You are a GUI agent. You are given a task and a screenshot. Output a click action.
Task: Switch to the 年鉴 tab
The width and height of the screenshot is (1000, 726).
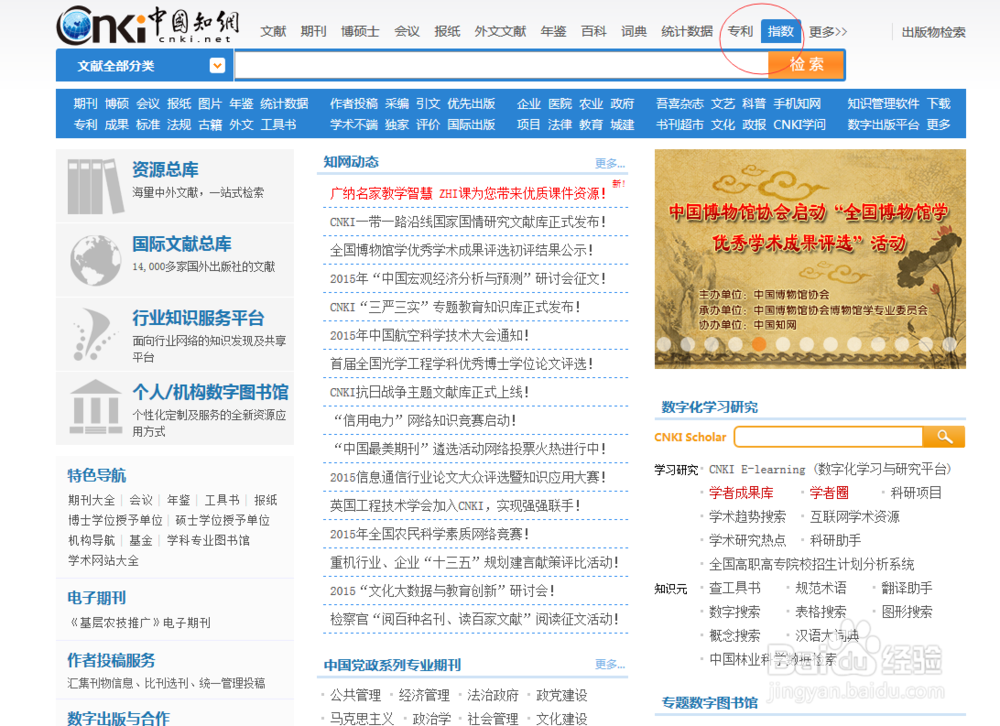click(553, 31)
